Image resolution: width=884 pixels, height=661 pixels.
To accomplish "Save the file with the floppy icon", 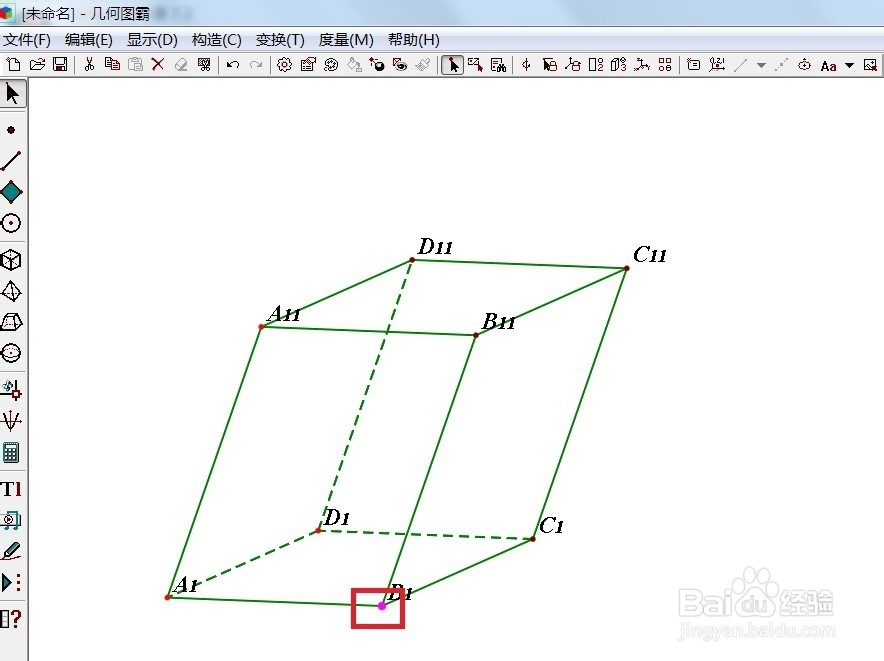I will coord(60,65).
